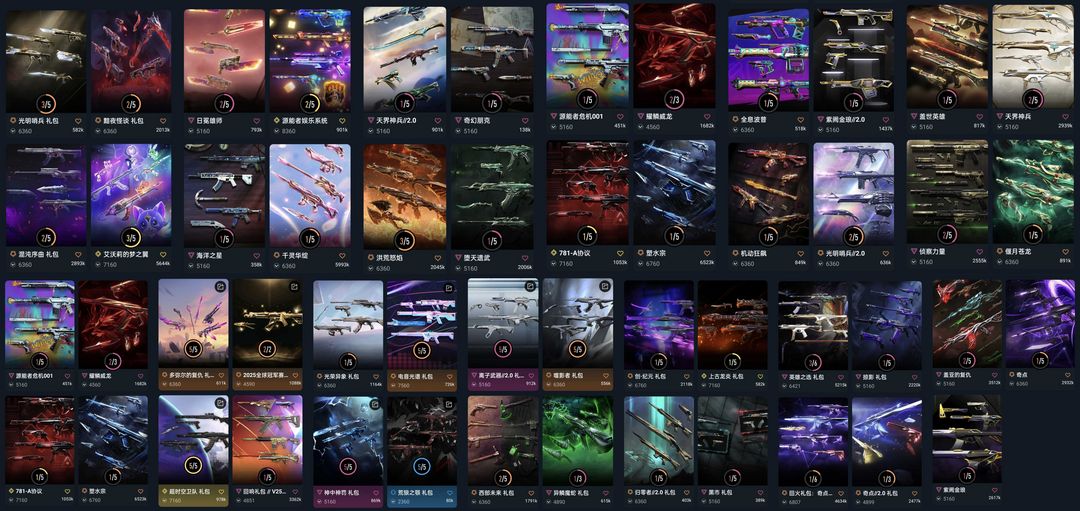Click the tier icon beside 日冕雄师

[191, 120]
